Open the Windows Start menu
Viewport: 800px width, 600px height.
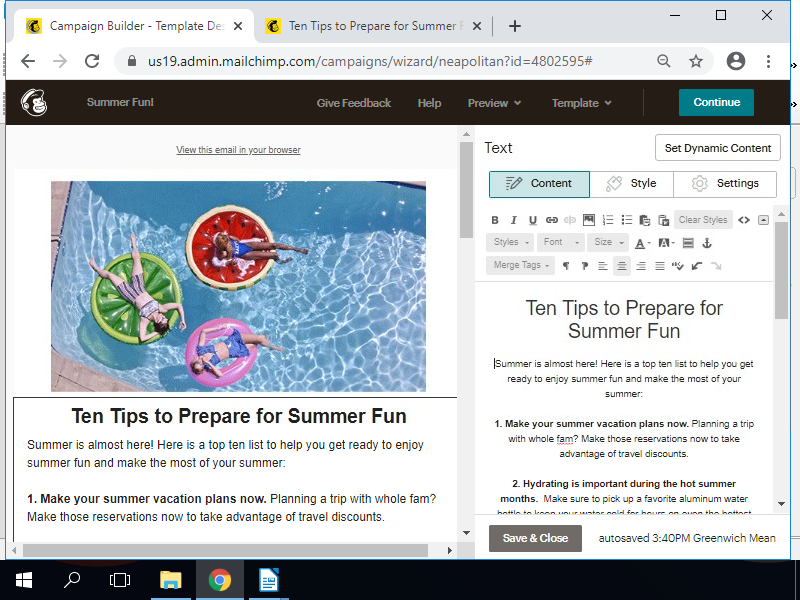pyautogui.click(x=24, y=580)
